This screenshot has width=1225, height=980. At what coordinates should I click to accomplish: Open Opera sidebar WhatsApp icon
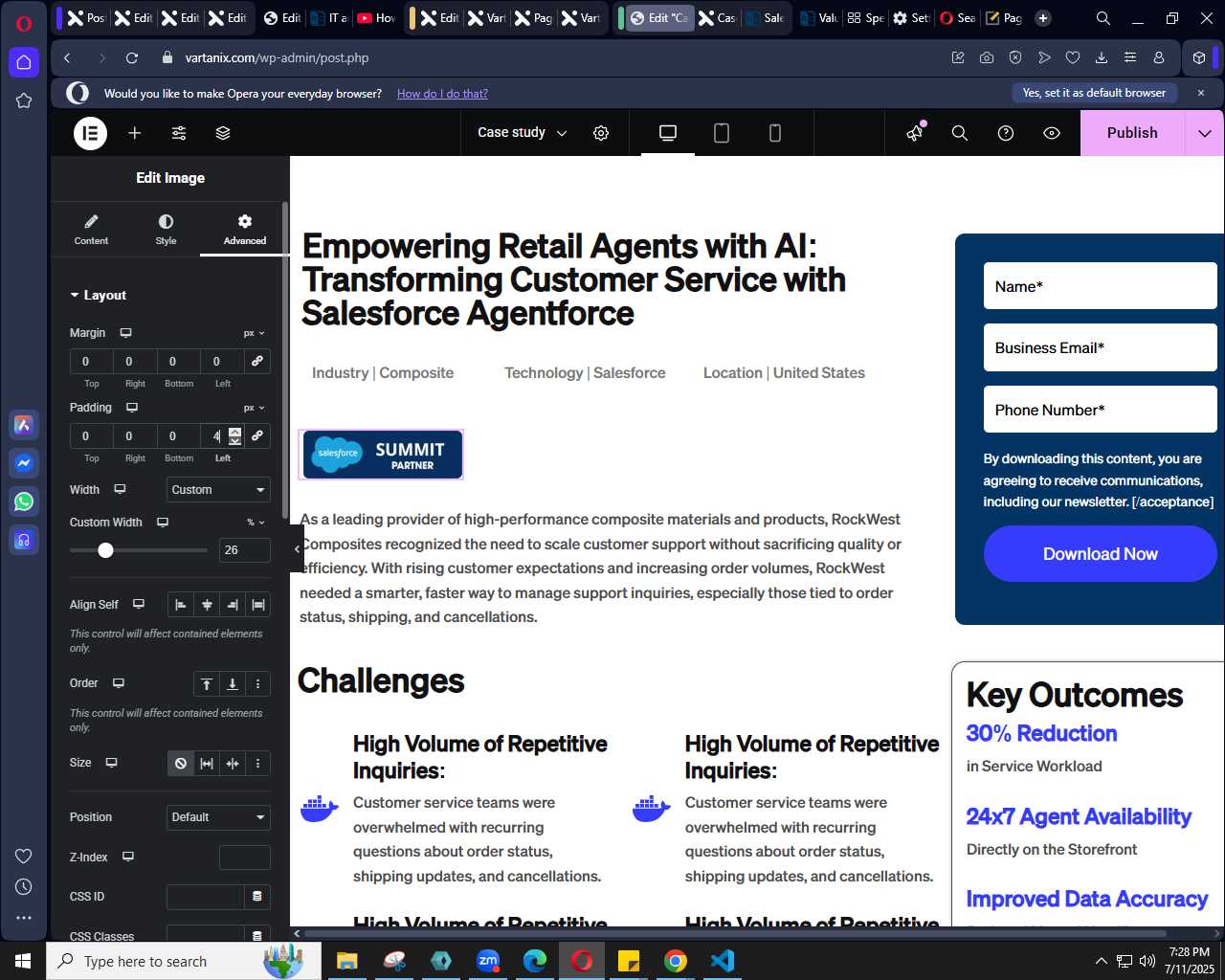(24, 501)
